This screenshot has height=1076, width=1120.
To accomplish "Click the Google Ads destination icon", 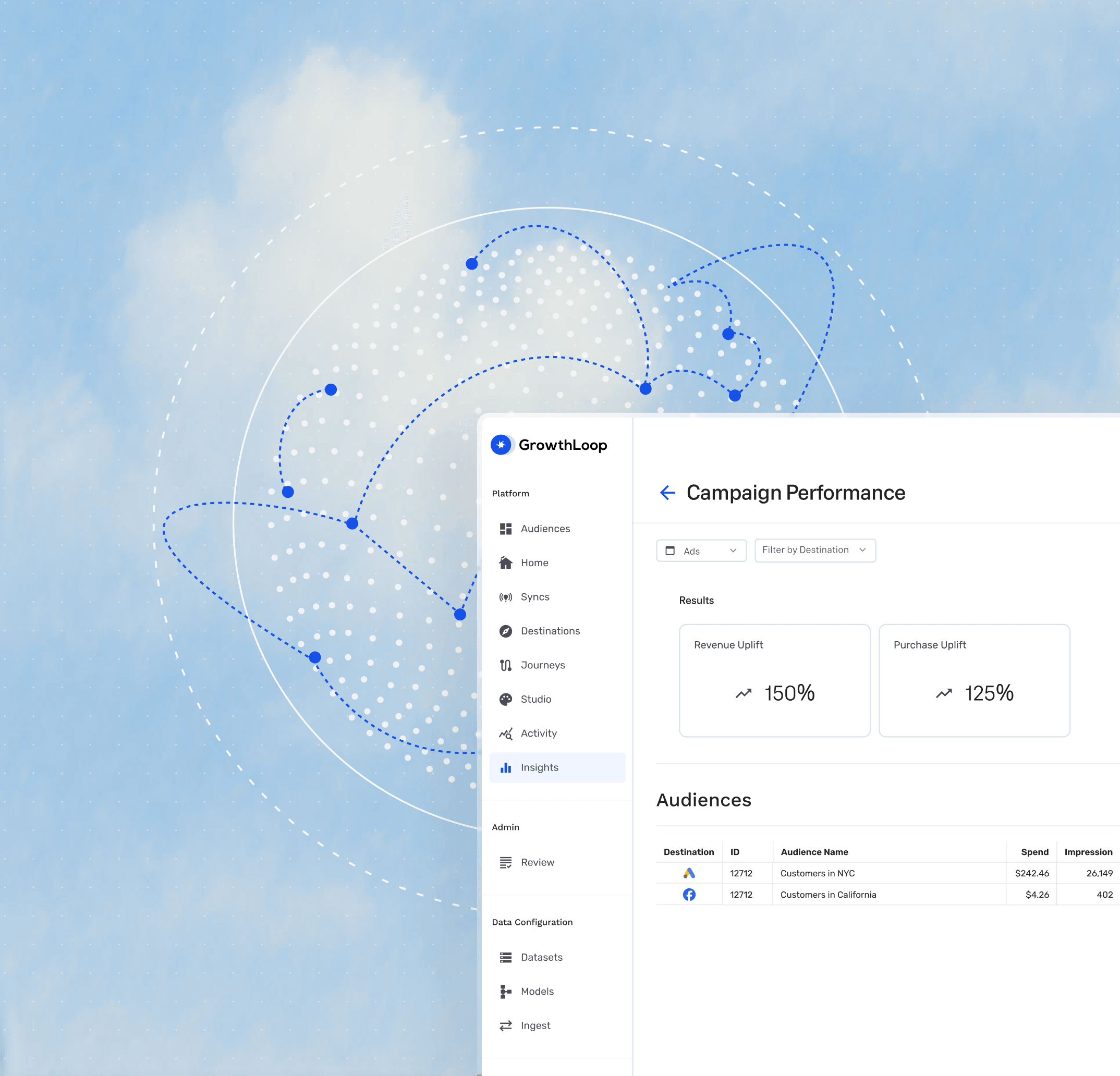I will click(x=689, y=873).
